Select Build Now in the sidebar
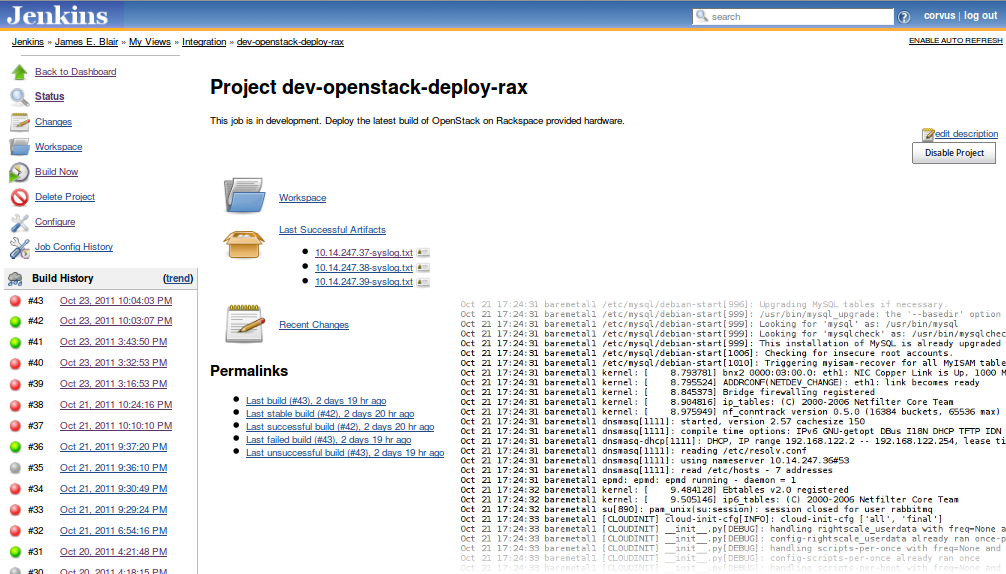The width and height of the screenshot is (1006, 574). [56, 172]
